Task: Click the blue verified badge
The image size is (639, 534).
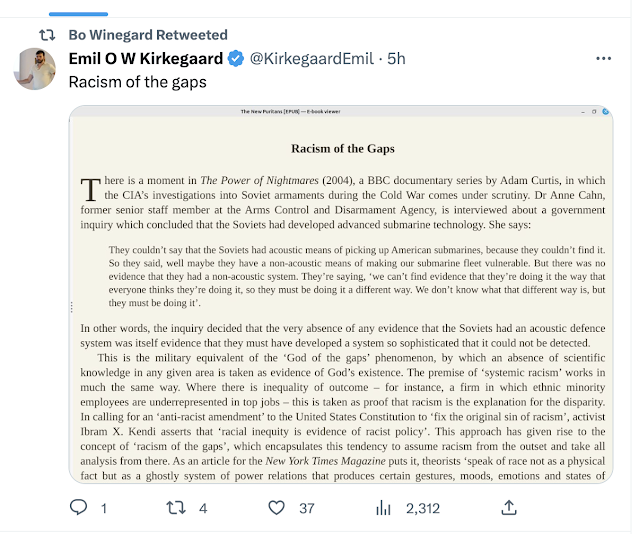Action: 236,59
